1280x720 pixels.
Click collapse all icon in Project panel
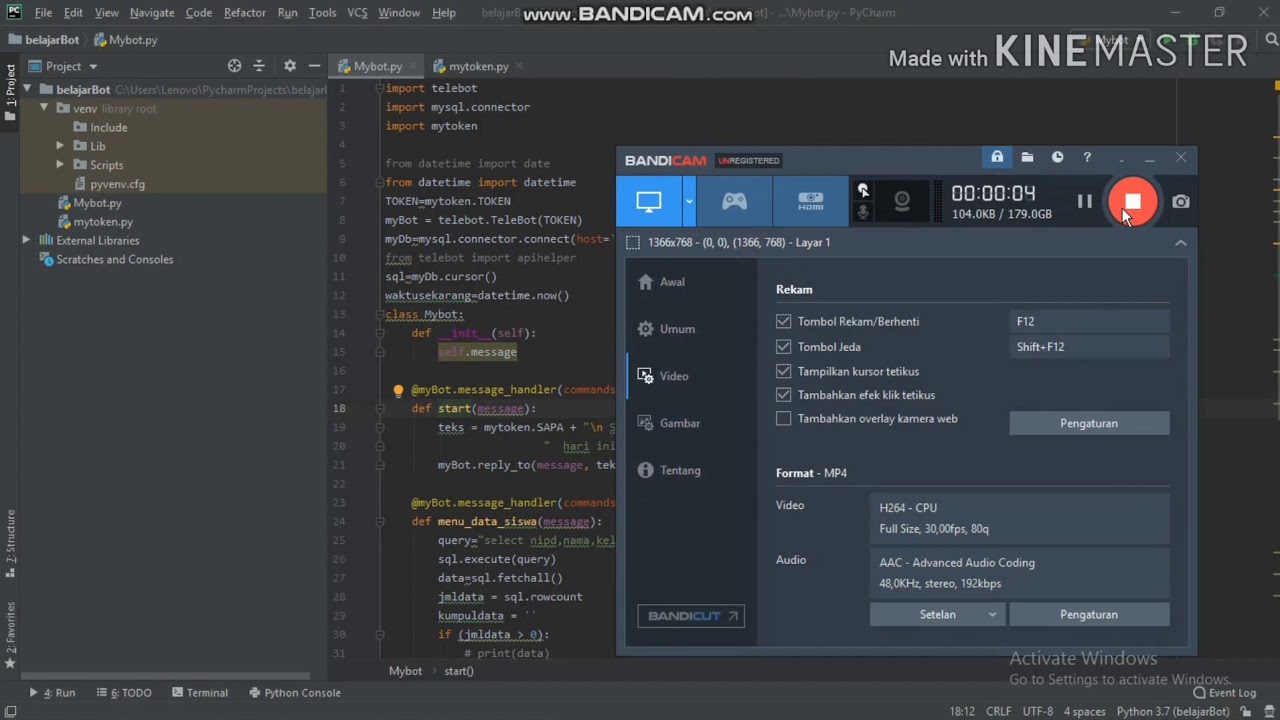click(259, 66)
